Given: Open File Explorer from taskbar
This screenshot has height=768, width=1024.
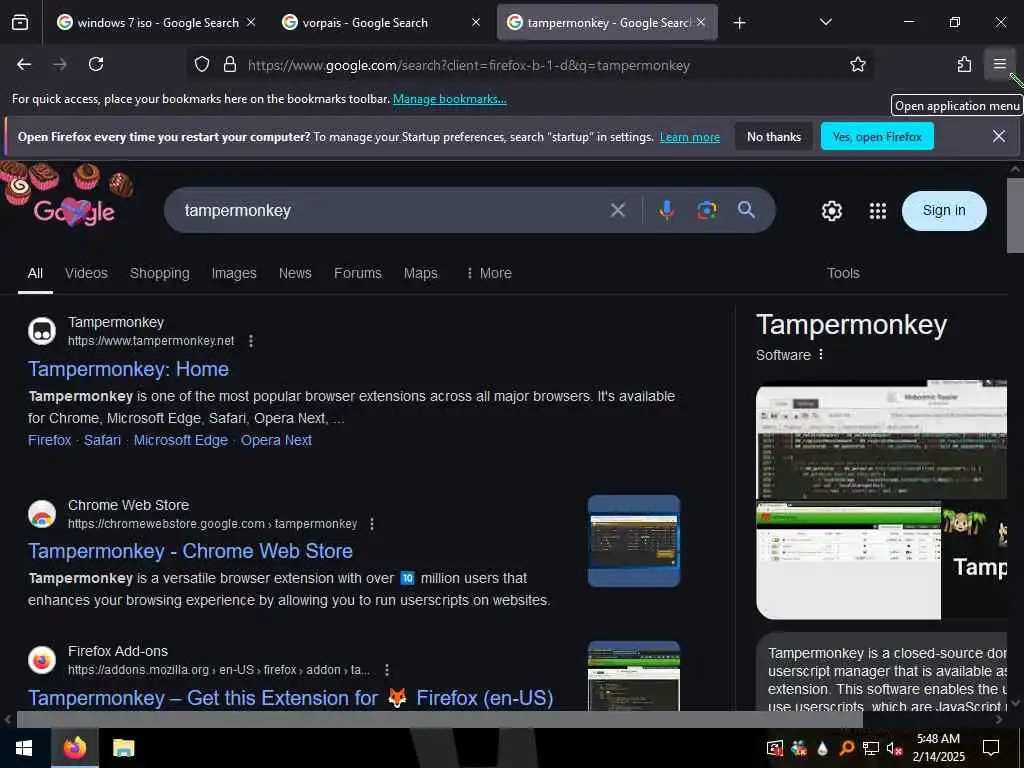Looking at the screenshot, I should (x=123, y=748).
